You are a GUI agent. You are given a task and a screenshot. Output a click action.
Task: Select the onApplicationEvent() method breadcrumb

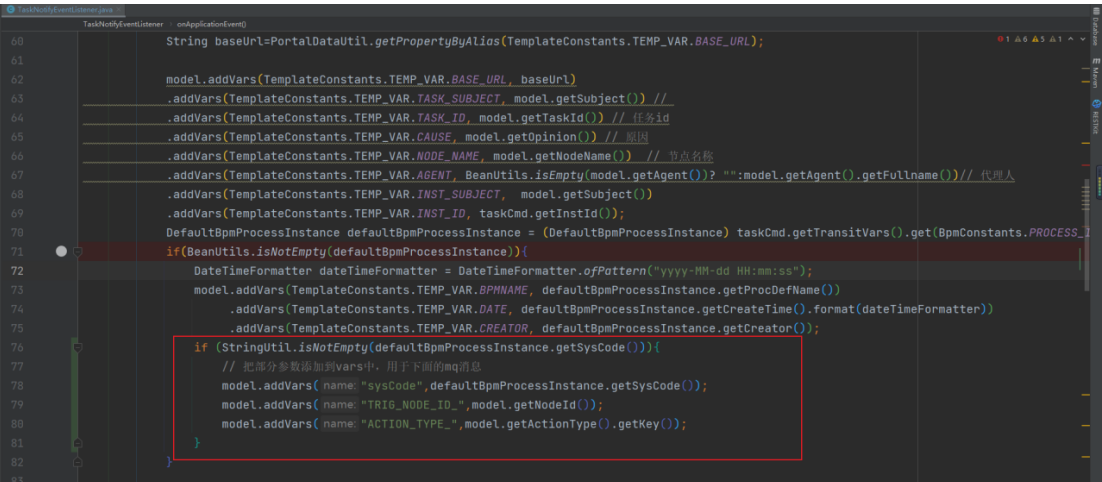point(212,23)
